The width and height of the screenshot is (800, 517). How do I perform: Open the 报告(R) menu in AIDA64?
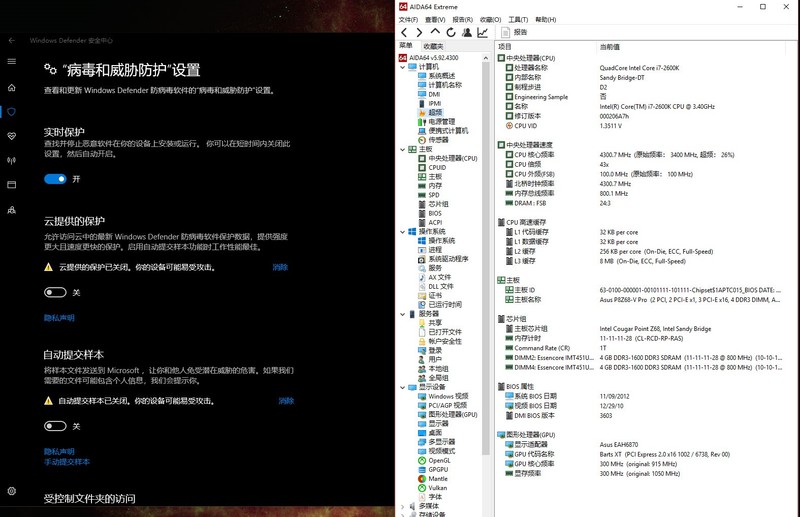click(463, 19)
